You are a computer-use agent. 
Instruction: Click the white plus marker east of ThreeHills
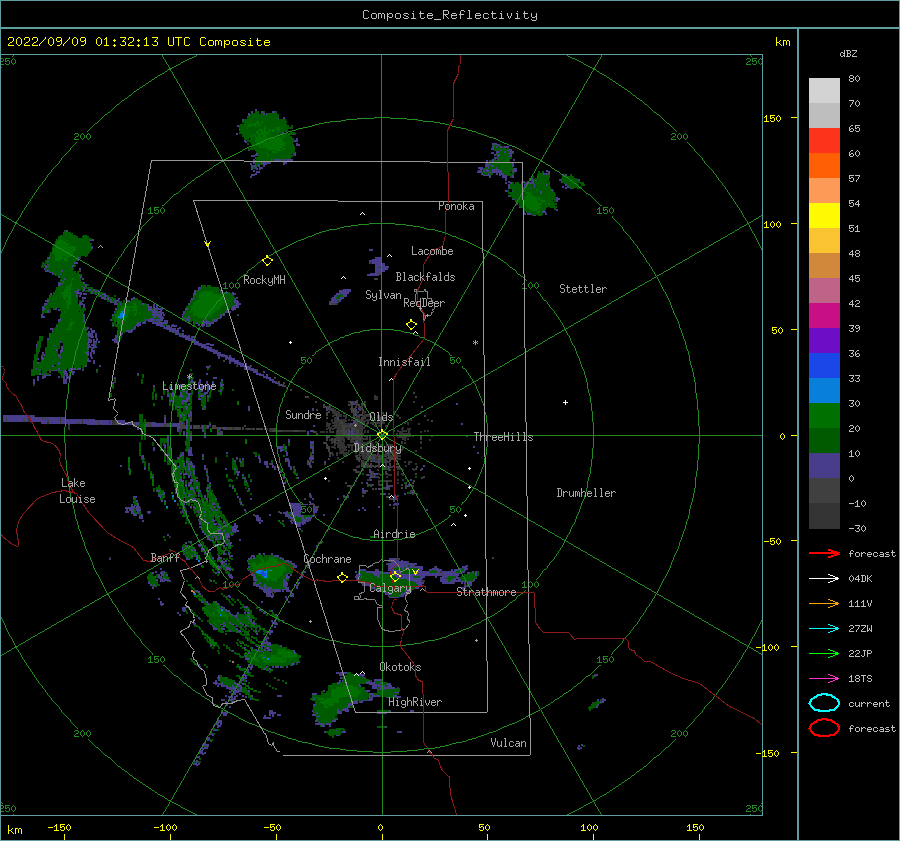[x=565, y=402]
